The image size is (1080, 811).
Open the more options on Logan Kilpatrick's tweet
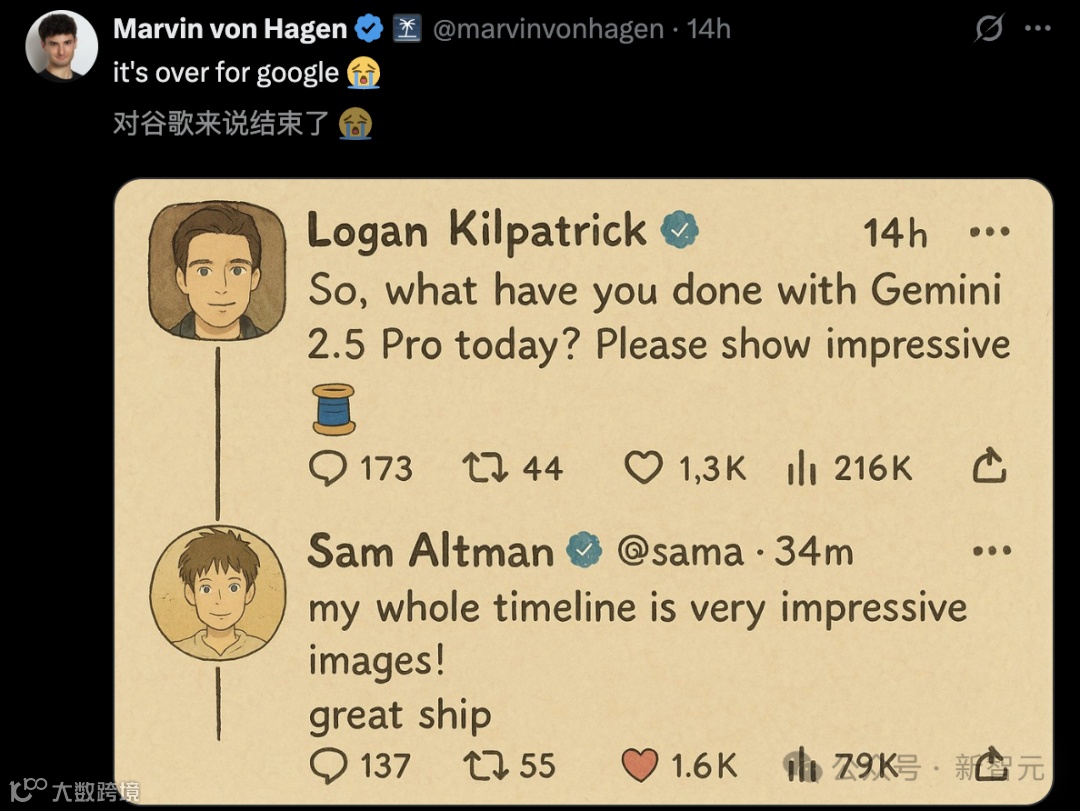point(990,233)
